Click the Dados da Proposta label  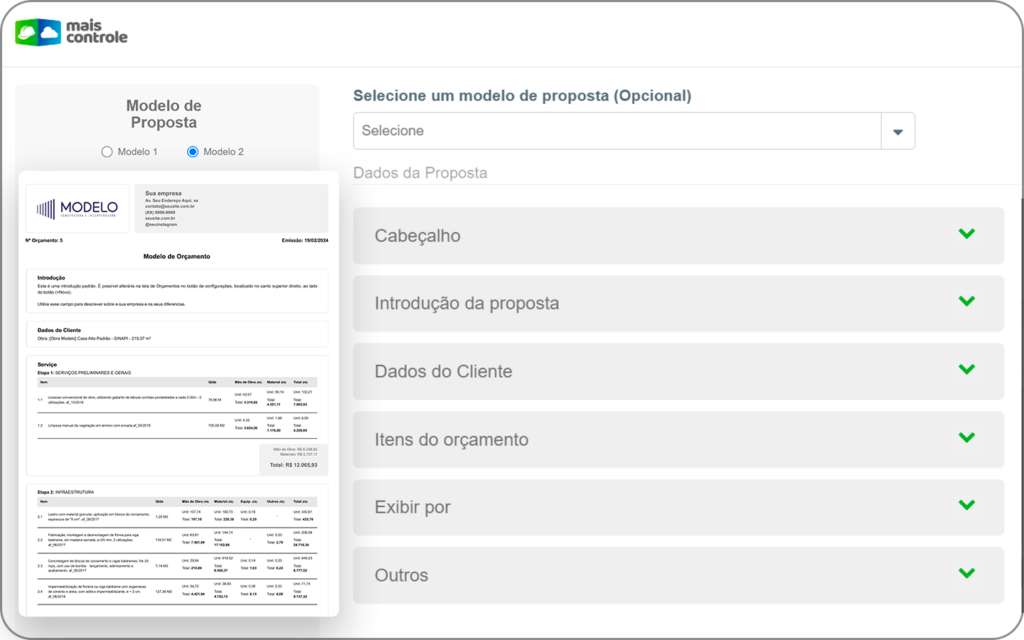421,172
